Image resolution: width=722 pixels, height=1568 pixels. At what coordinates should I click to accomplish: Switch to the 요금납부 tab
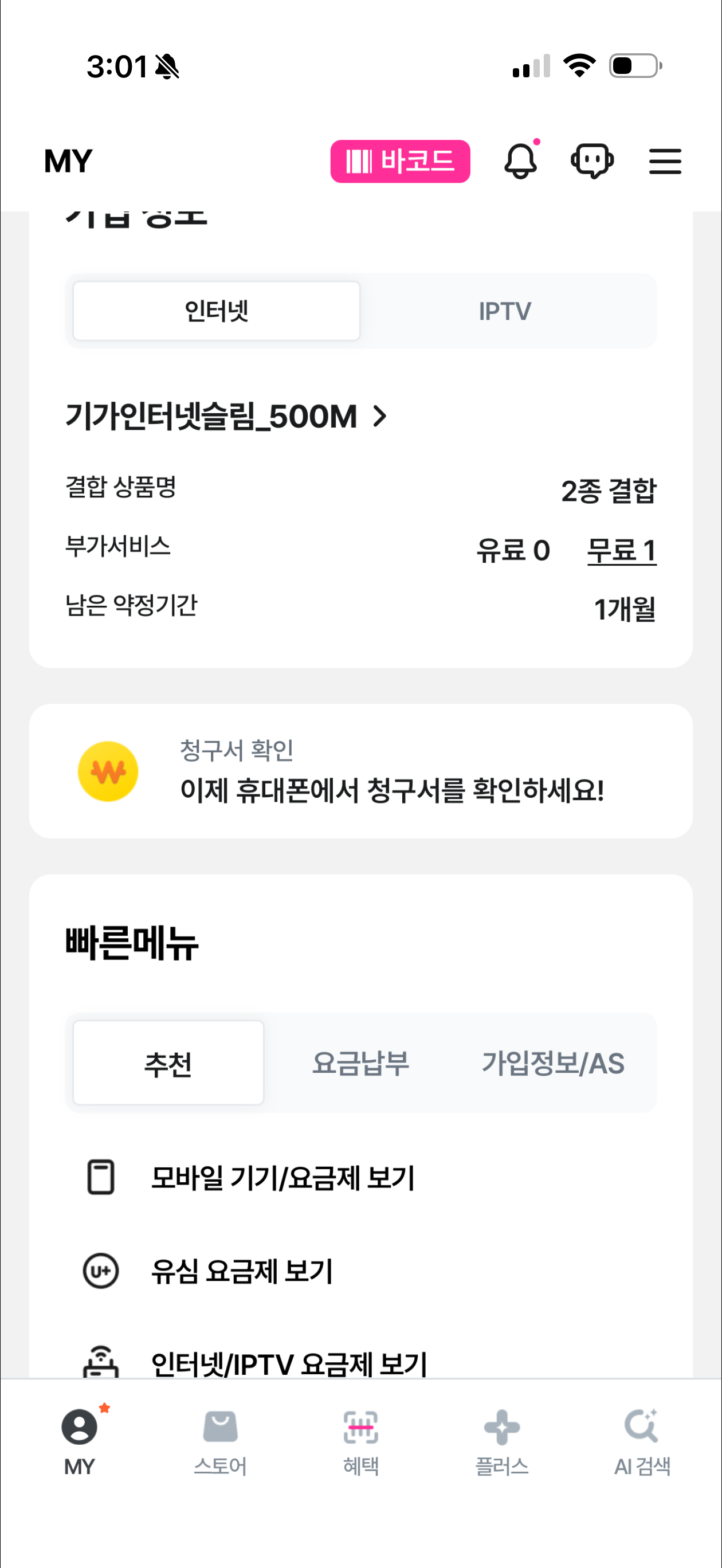point(360,1063)
